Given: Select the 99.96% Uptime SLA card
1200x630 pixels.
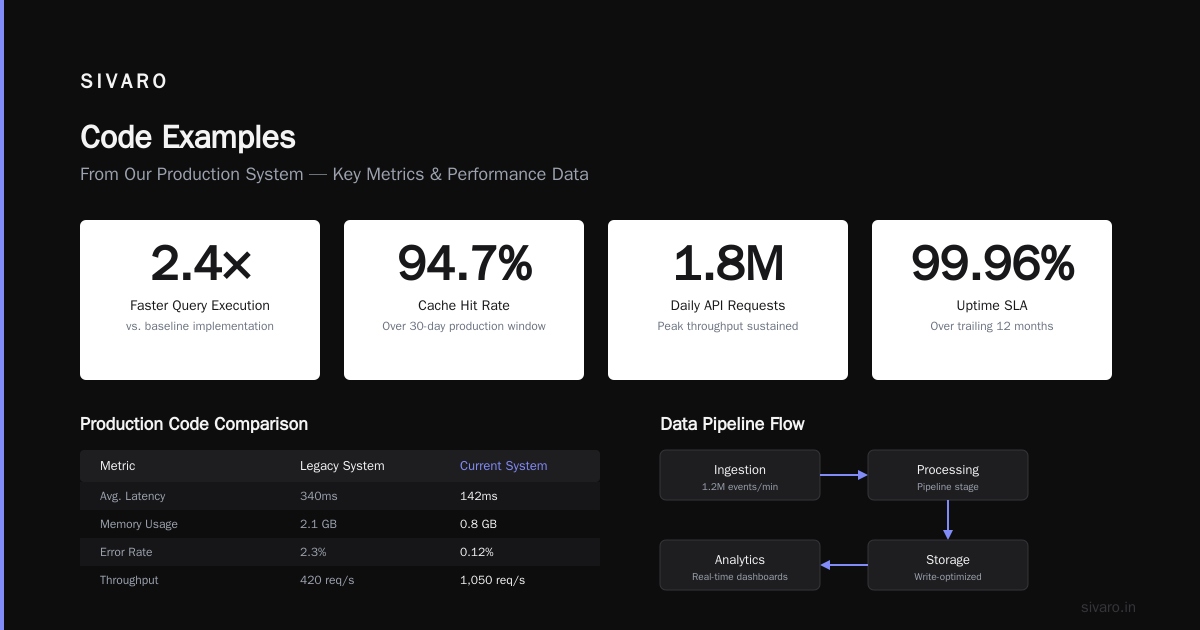Looking at the screenshot, I should click(992, 300).
